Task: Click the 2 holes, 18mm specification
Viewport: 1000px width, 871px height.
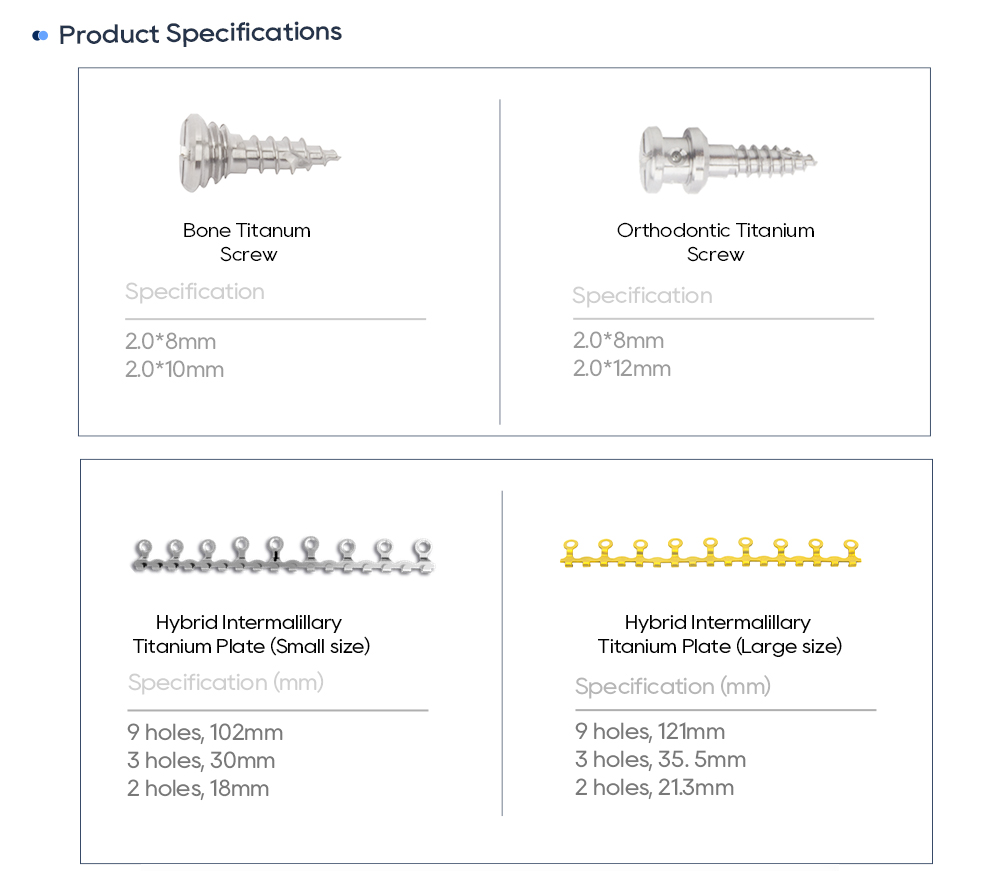Action: (198, 789)
